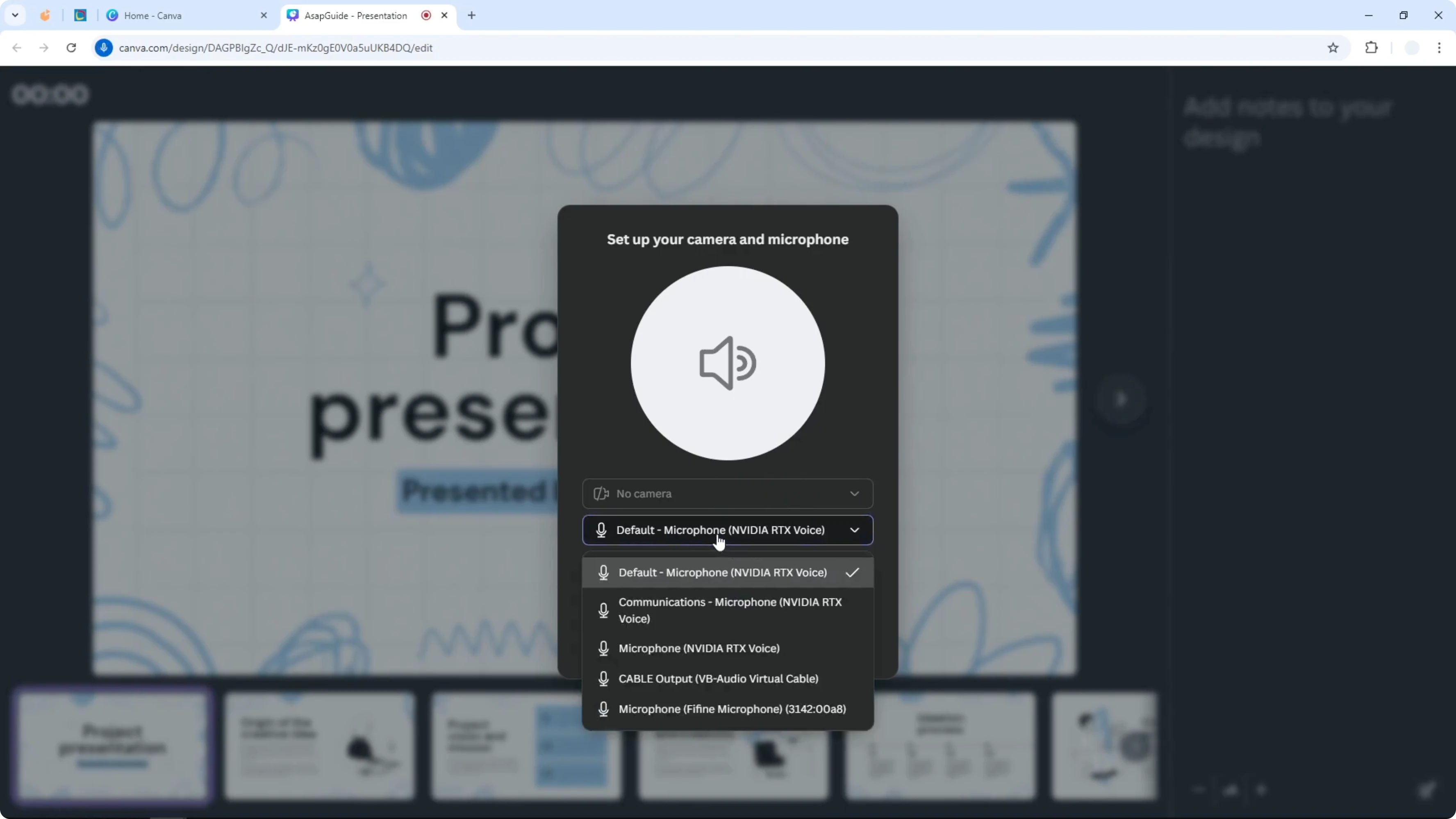The width and height of the screenshot is (1456, 819).
Task: Click the camera-off icon in camera field
Action: (601, 494)
